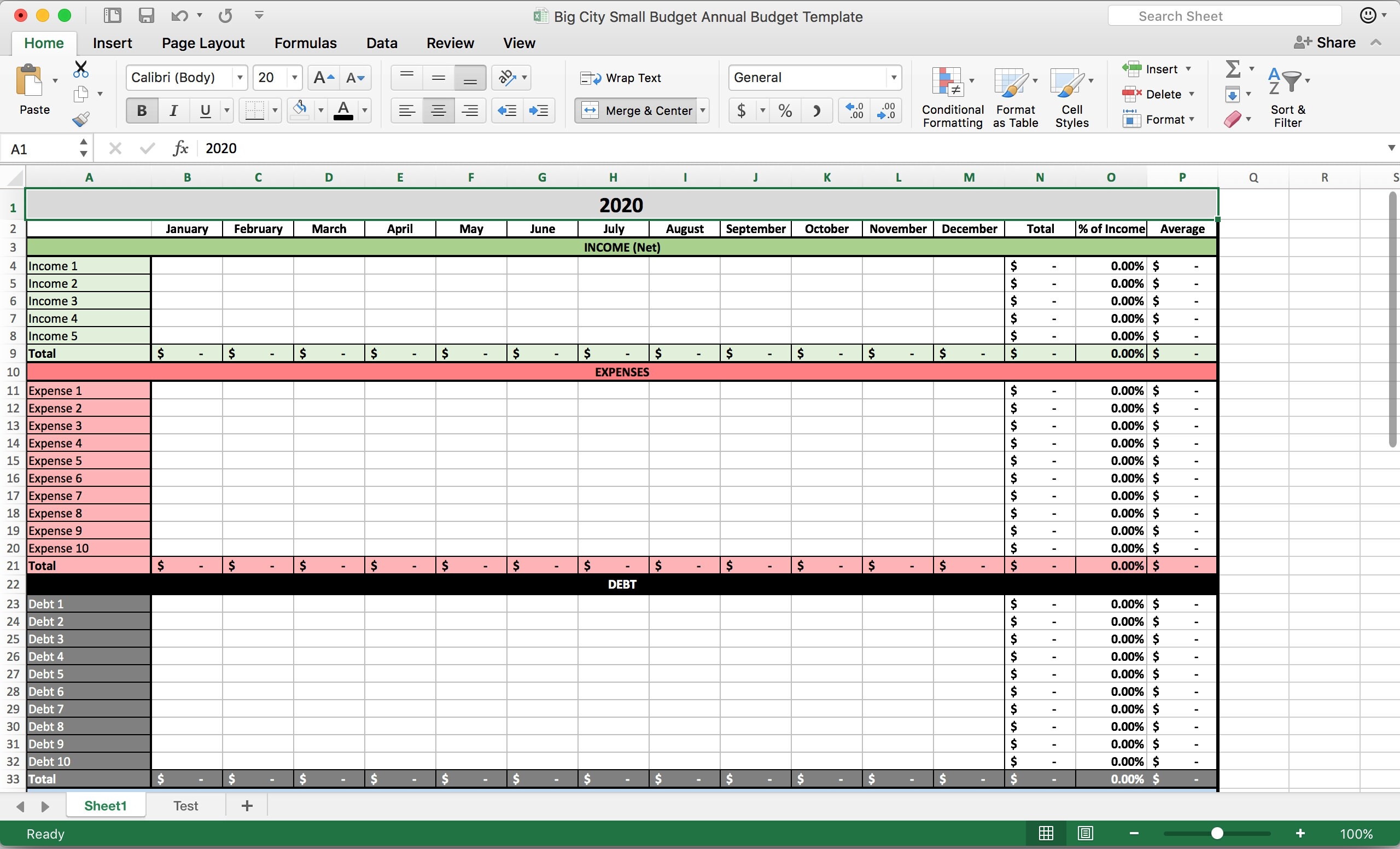Switch to Page Layout view in status bar
Viewport: 1400px width, 849px height.
pyautogui.click(x=1085, y=833)
